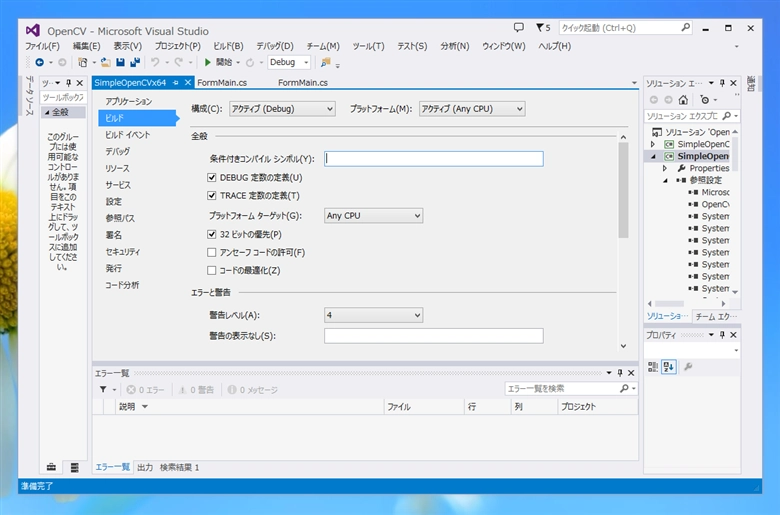Screen dimensions: 780x515
Task: Open the ツール(T) menu
Action: (368, 46)
